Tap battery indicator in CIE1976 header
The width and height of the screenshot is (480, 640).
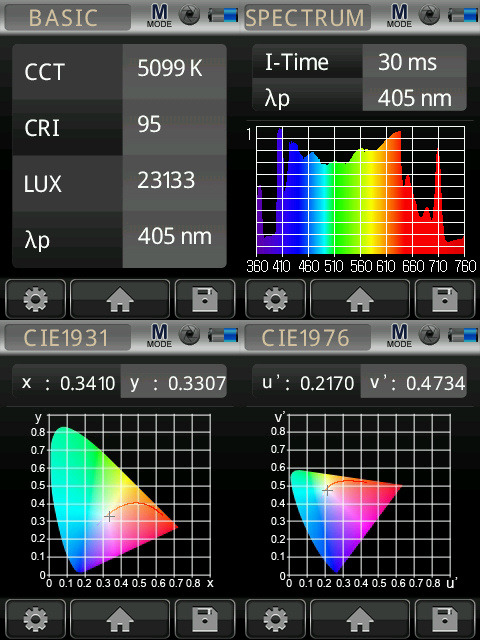point(463,335)
